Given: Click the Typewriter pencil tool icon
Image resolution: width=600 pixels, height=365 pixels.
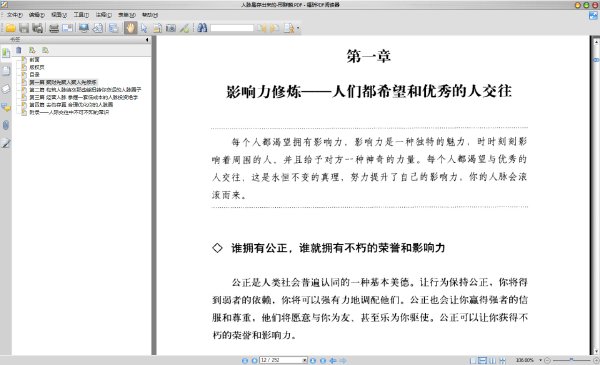Looking at the screenshot, I should pyautogui.click(x=184, y=28).
